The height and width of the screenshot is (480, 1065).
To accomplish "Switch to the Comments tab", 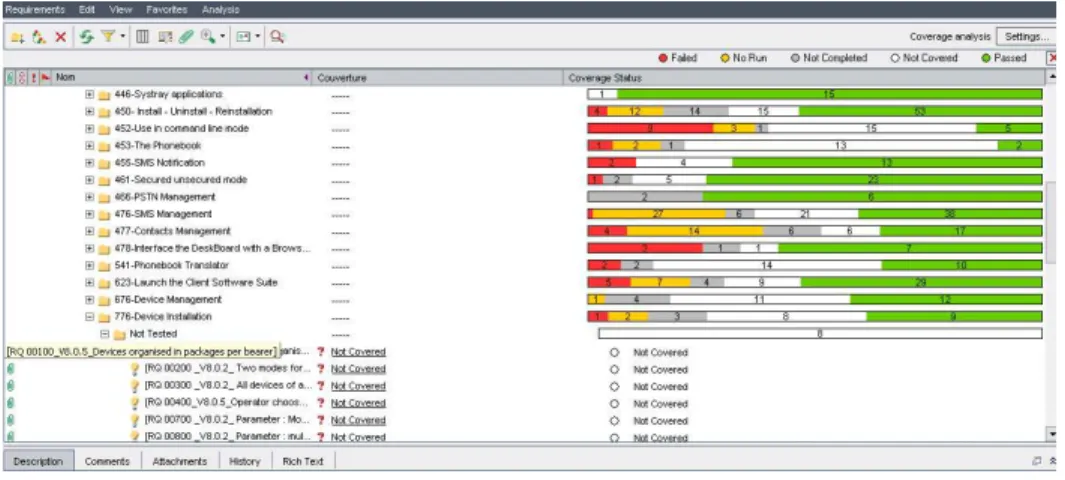I will click(x=107, y=462).
